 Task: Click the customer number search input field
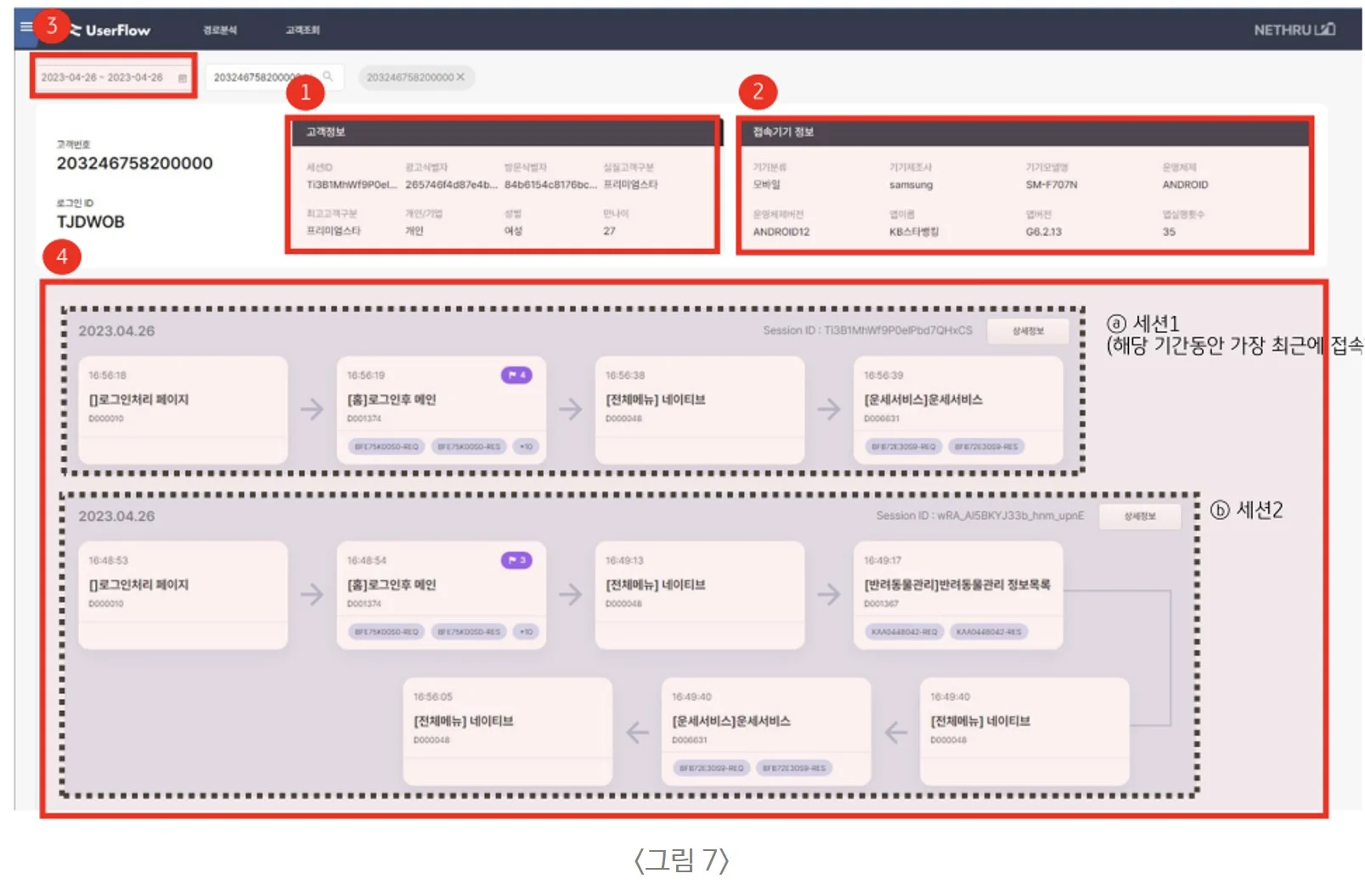259,77
